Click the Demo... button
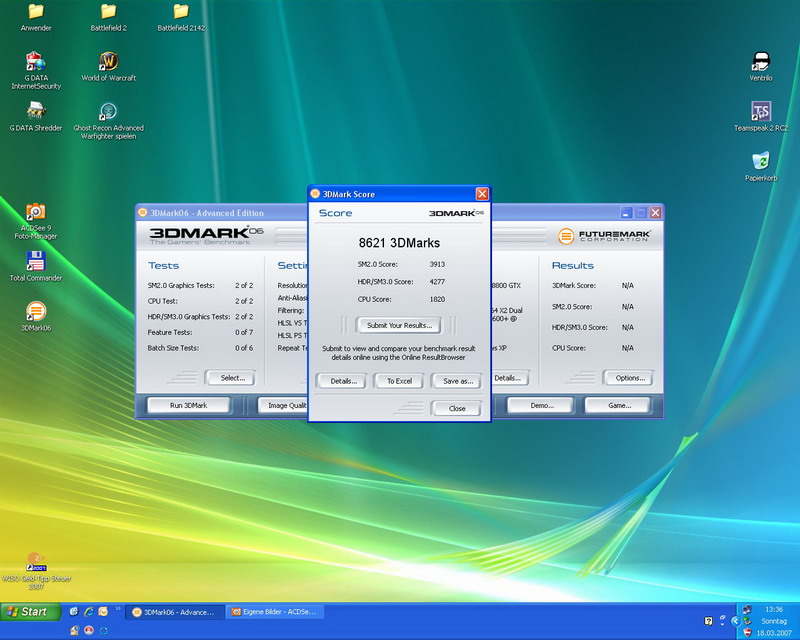 click(541, 405)
